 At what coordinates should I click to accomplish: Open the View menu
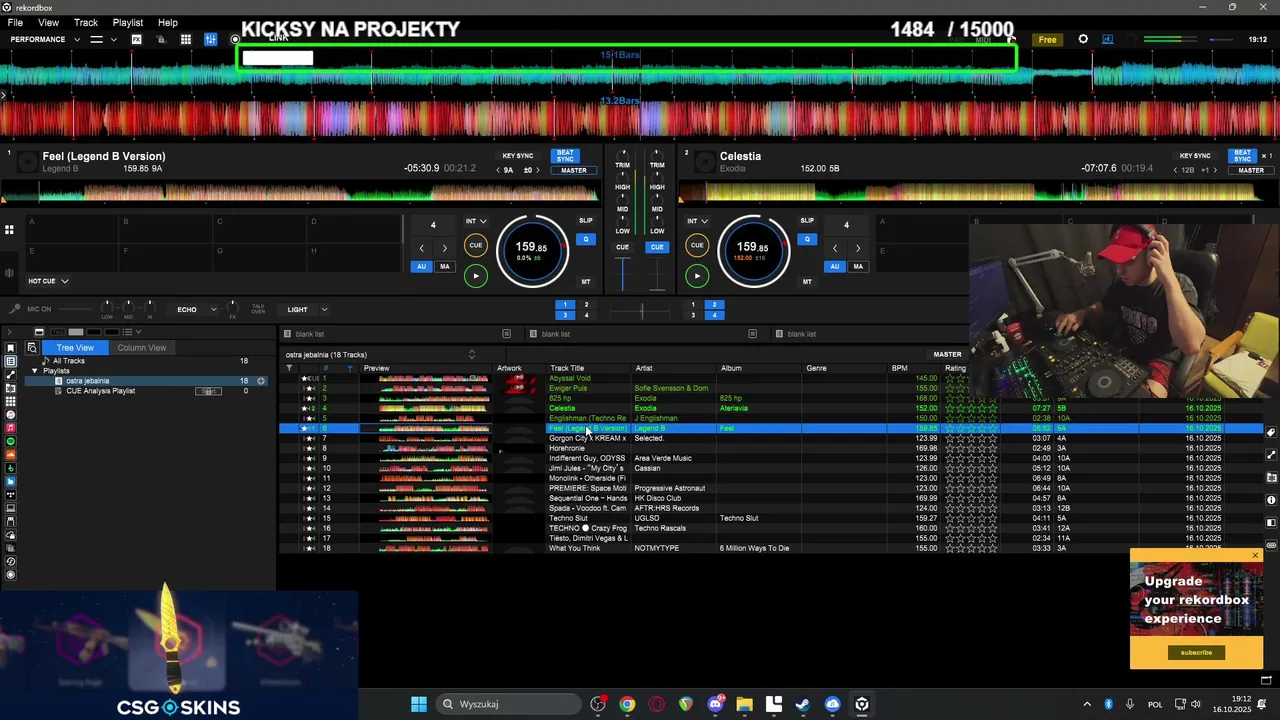(48, 22)
